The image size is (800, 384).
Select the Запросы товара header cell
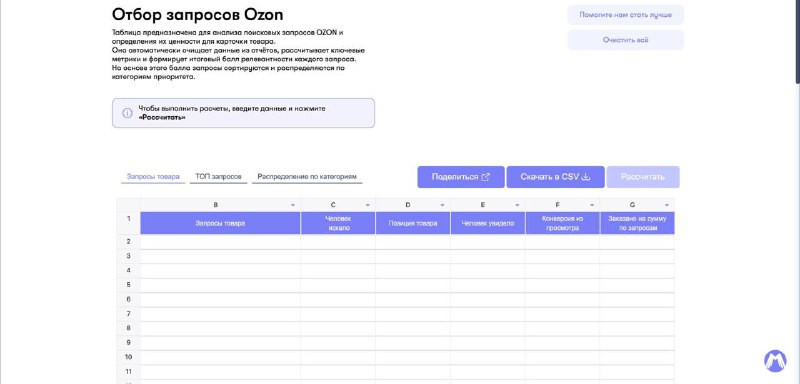coord(220,223)
